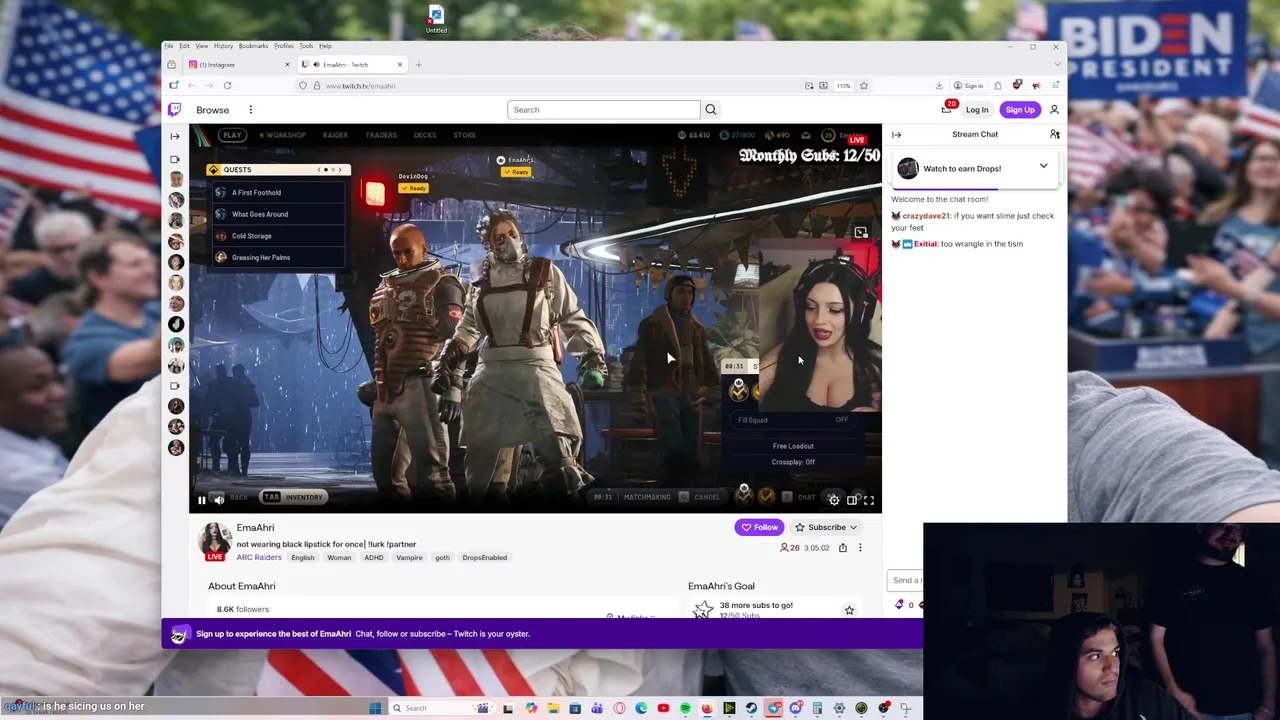The height and width of the screenshot is (720, 1280).
Task: Open the browser extensions puzzle icon
Action: pyautogui.click(x=997, y=86)
